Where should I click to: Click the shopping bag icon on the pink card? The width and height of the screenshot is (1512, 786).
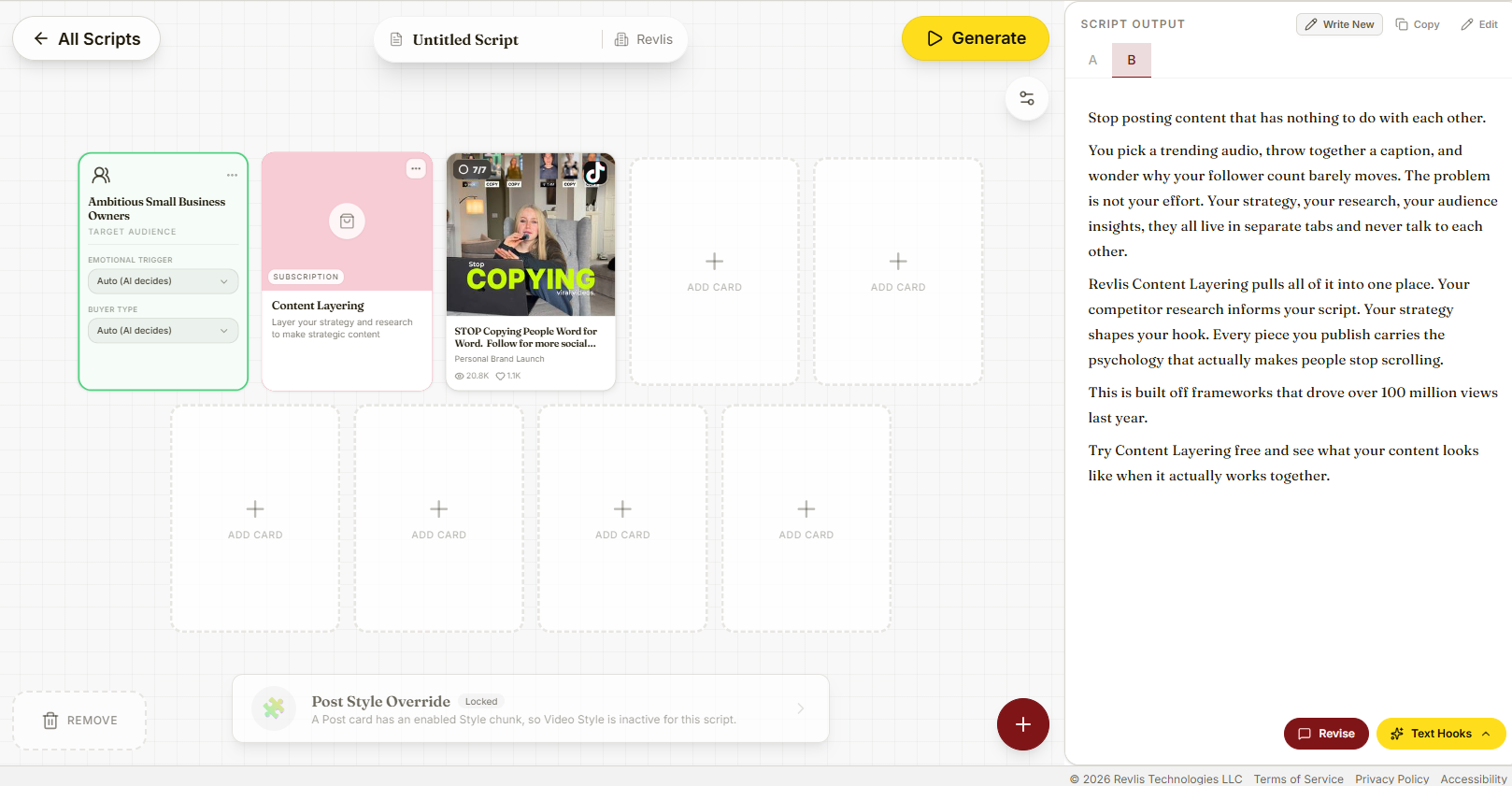[x=347, y=222]
